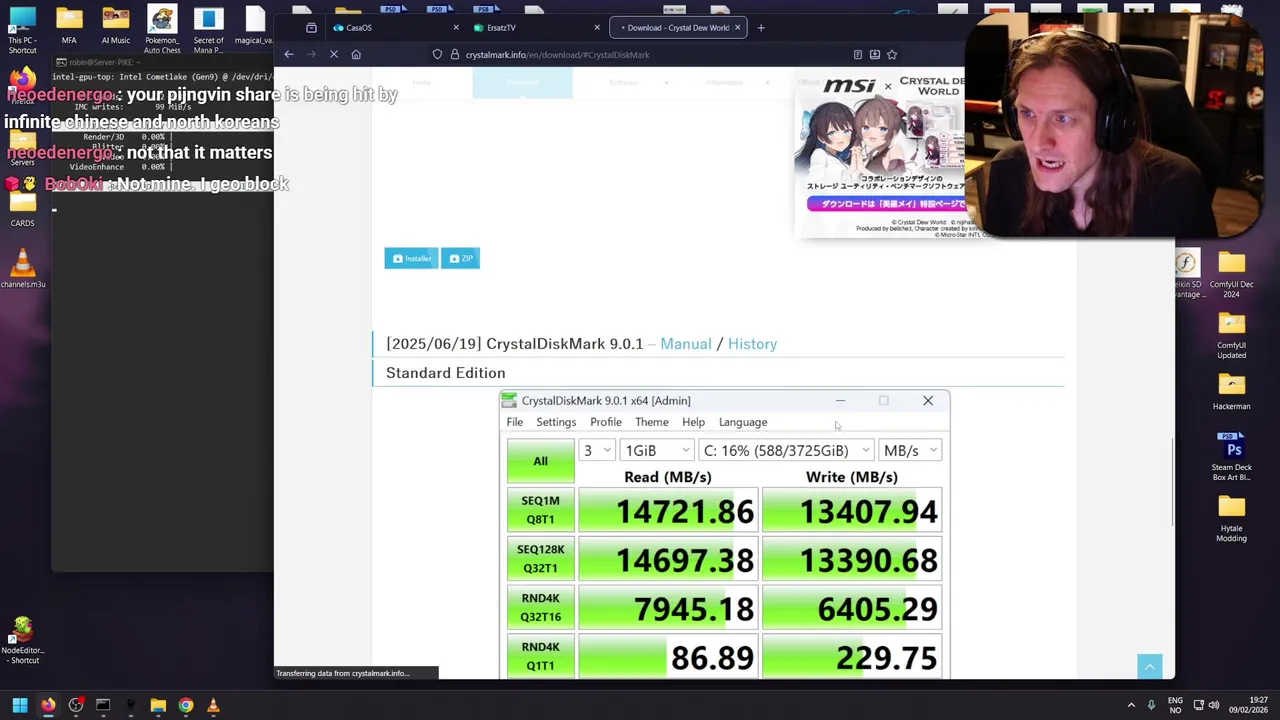Open NodeEditor Shortcut desktop icon

(x=22, y=642)
